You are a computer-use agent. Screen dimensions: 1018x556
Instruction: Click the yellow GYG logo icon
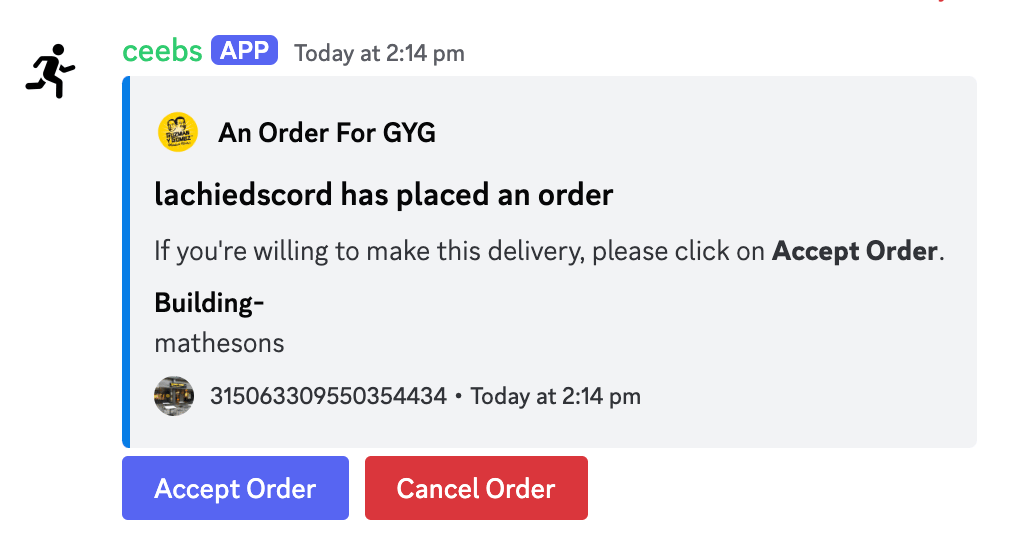click(x=178, y=132)
